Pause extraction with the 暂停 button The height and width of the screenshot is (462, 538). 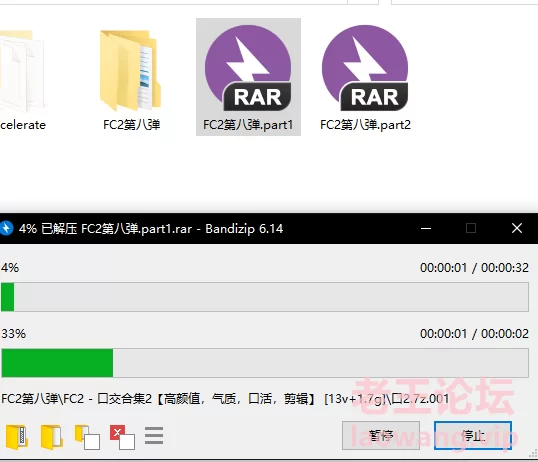pos(381,435)
